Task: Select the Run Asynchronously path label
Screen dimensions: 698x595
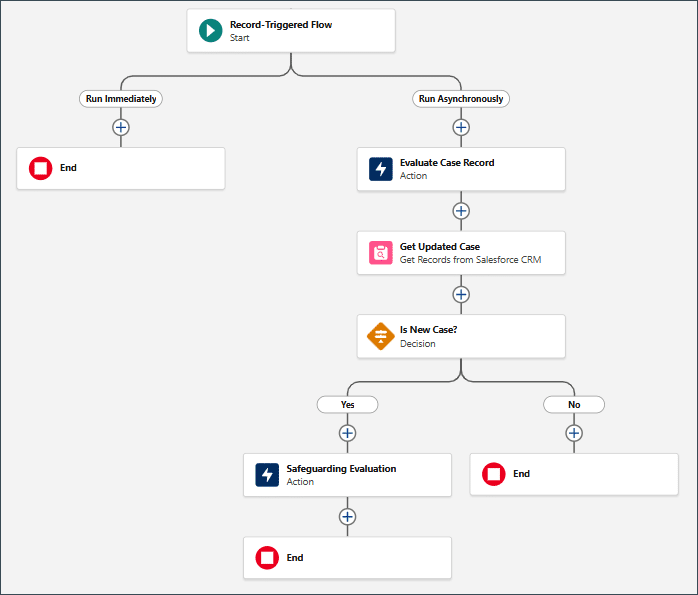Action: [461, 99]
